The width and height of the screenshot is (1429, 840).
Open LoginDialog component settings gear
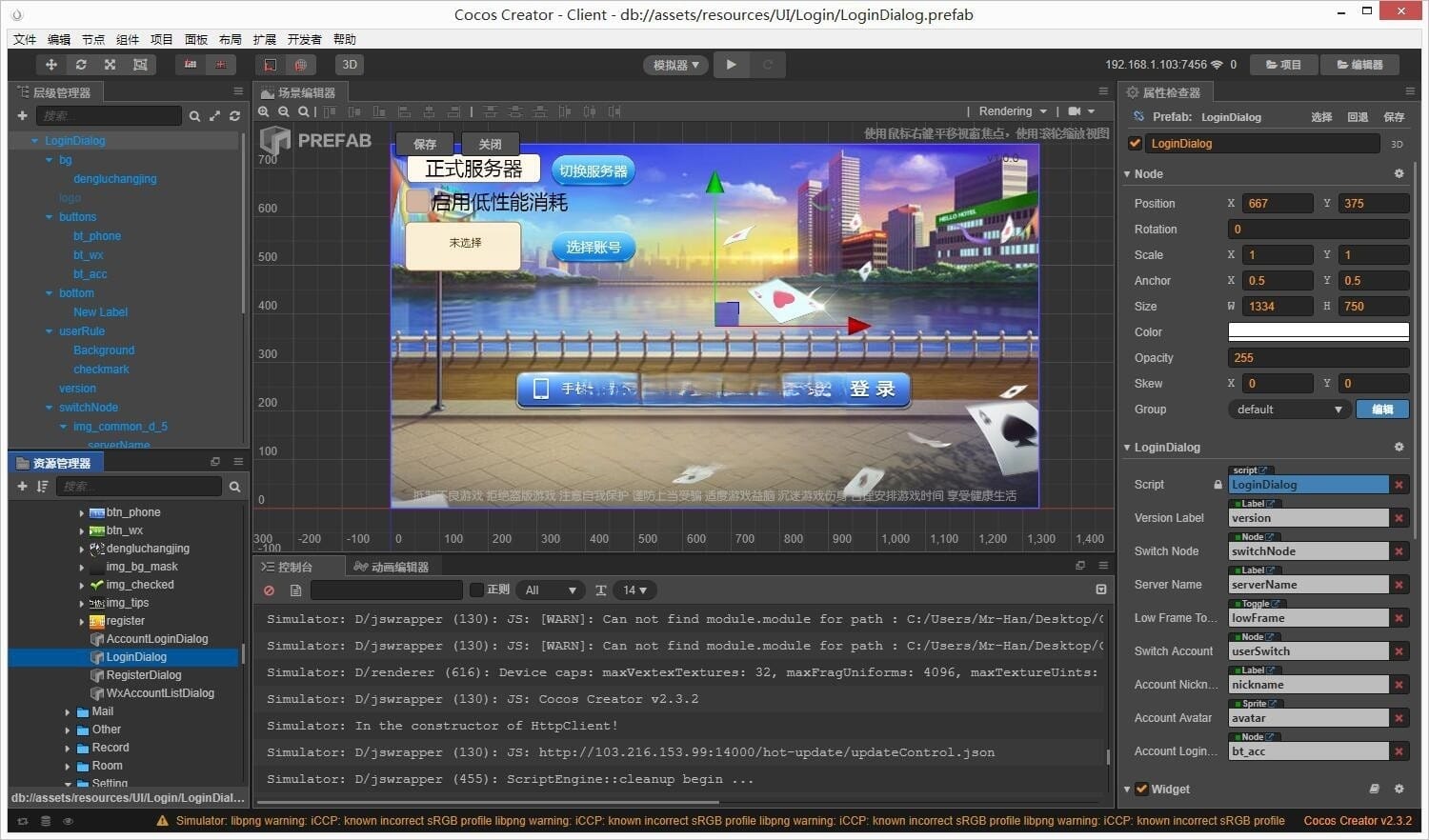tap(1399, 447)
